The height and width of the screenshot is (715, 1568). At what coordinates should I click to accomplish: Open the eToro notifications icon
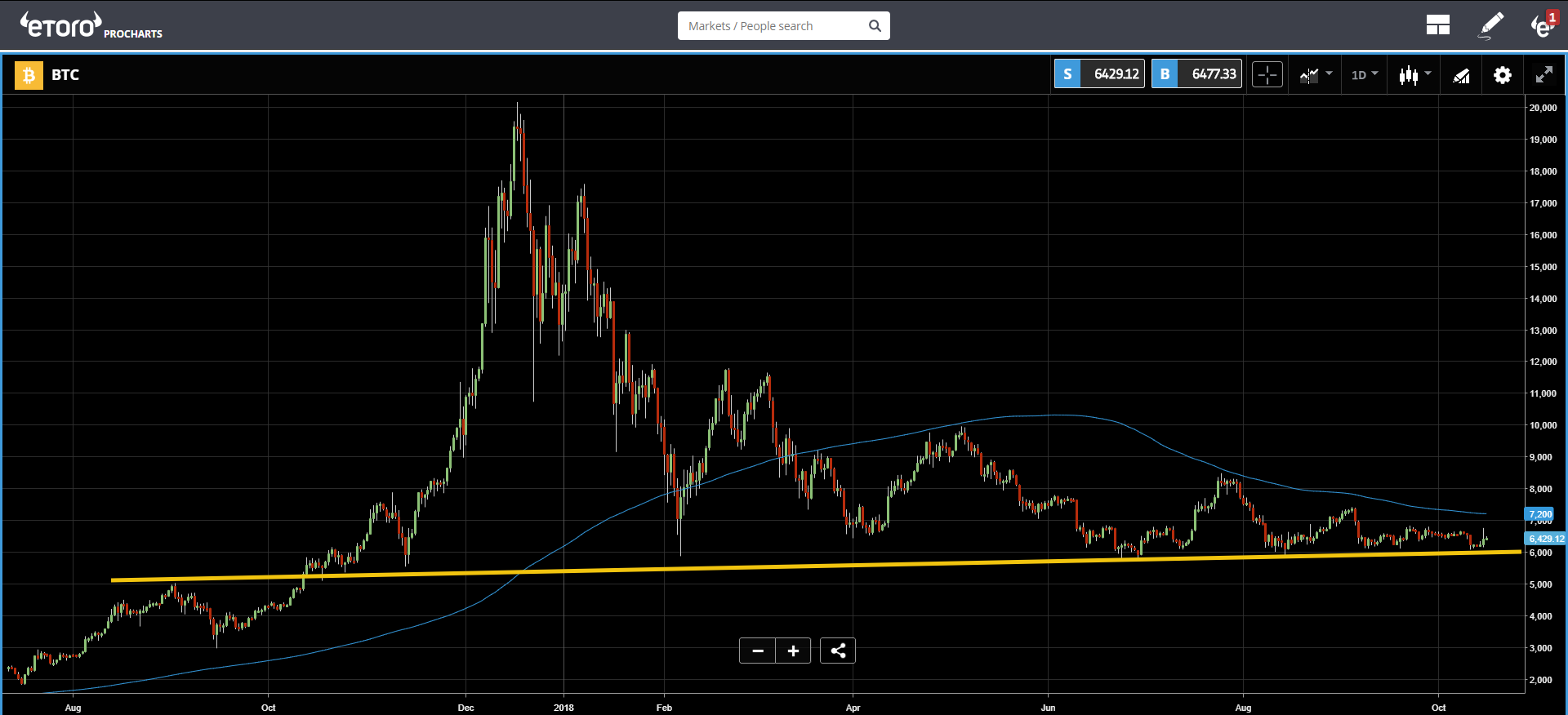[x=1543, y=25]
